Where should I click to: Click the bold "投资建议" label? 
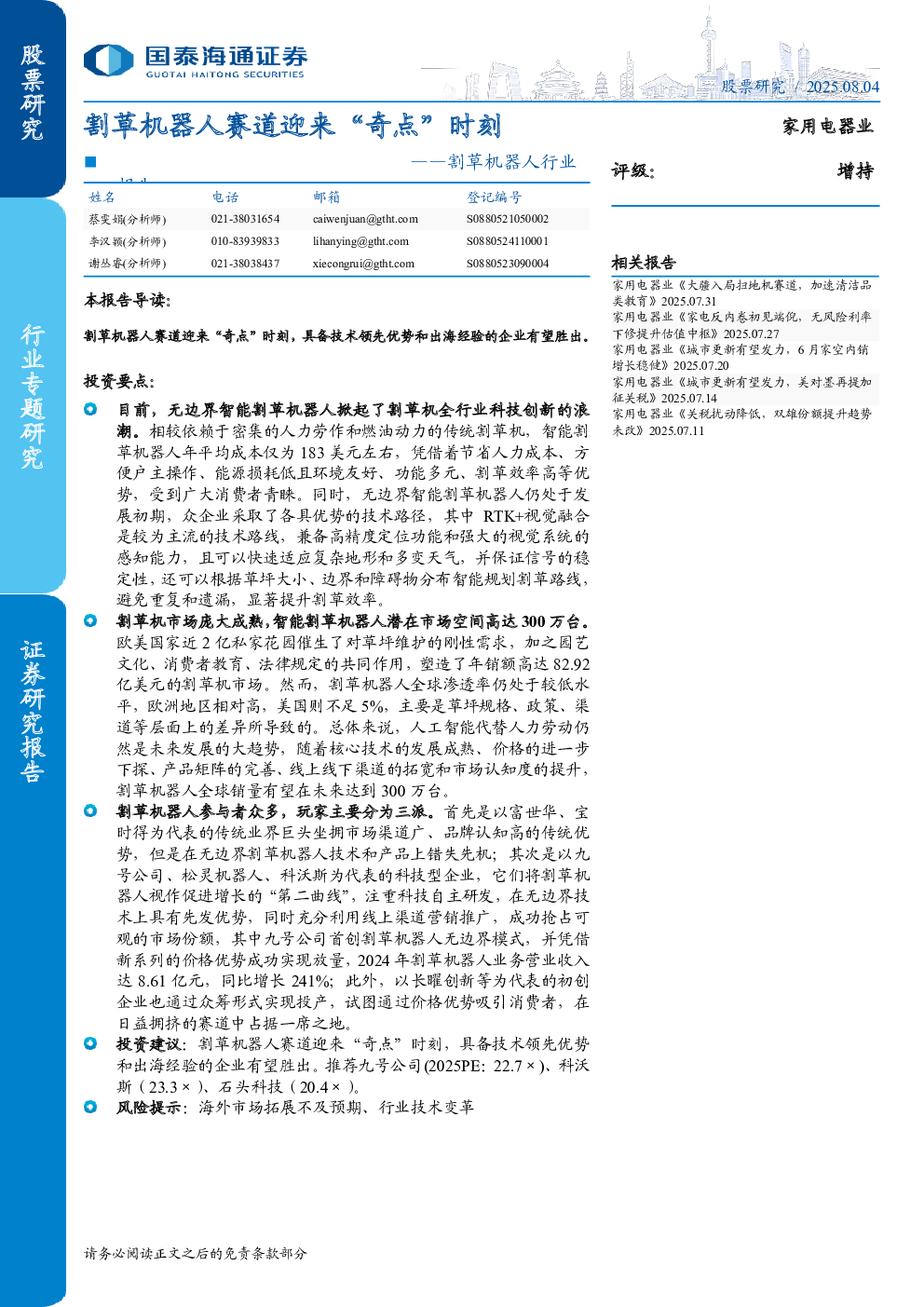click(149, 1044)
